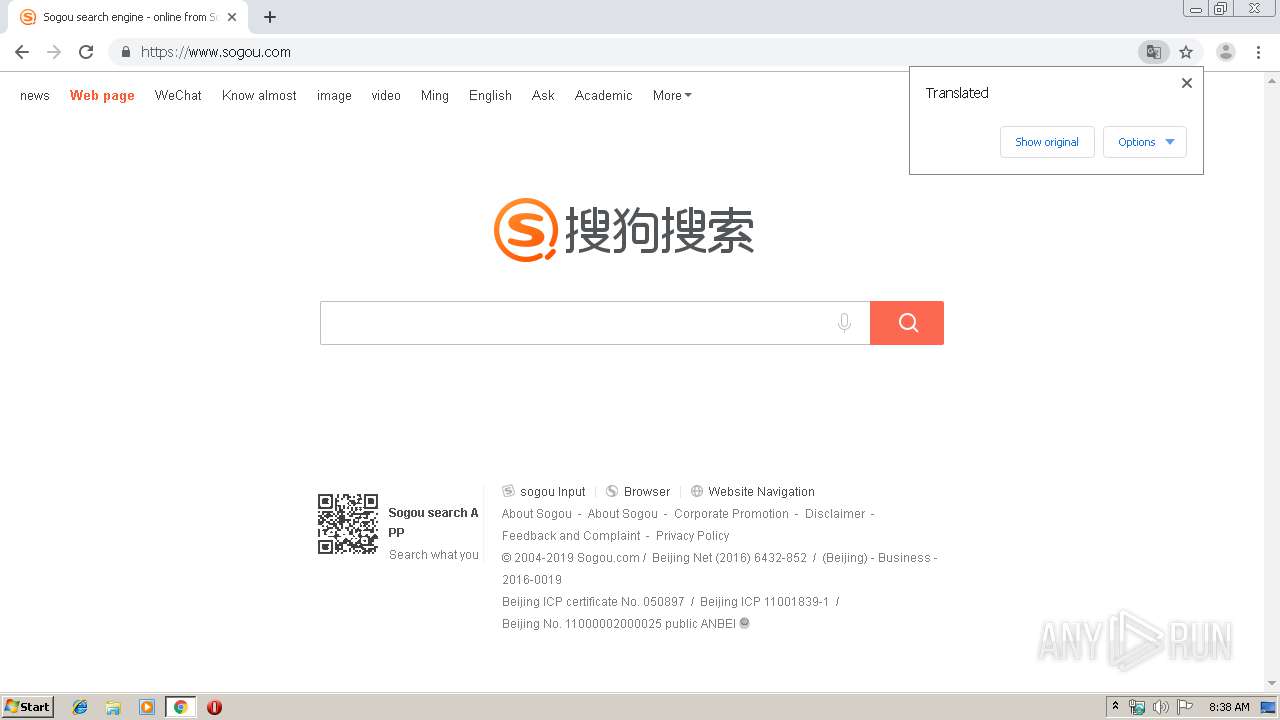
Task: Open the Corporate Promotion link
Action: tap(731, 514)
